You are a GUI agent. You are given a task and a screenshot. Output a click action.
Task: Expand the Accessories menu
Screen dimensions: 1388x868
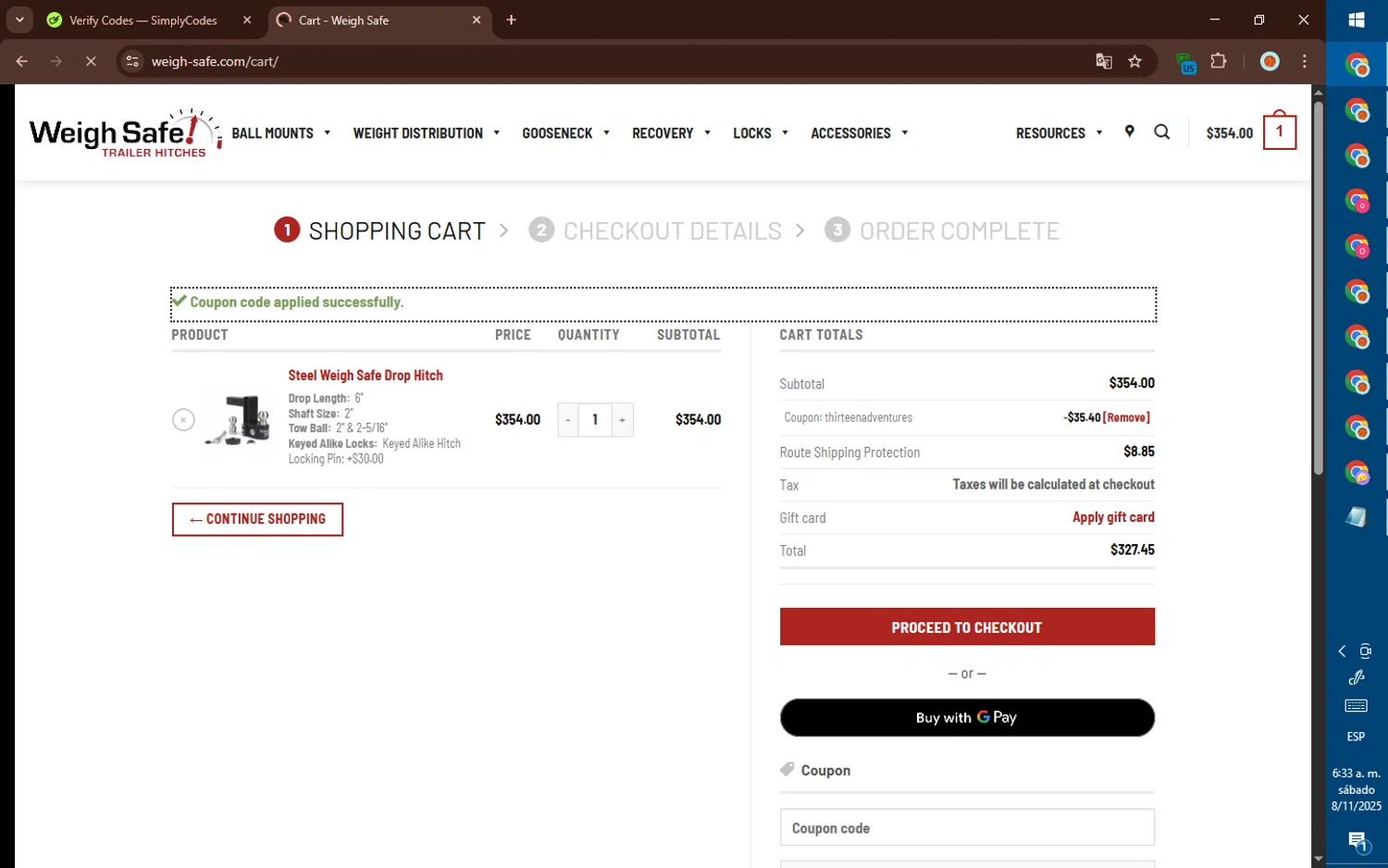(x=860, y=133)
